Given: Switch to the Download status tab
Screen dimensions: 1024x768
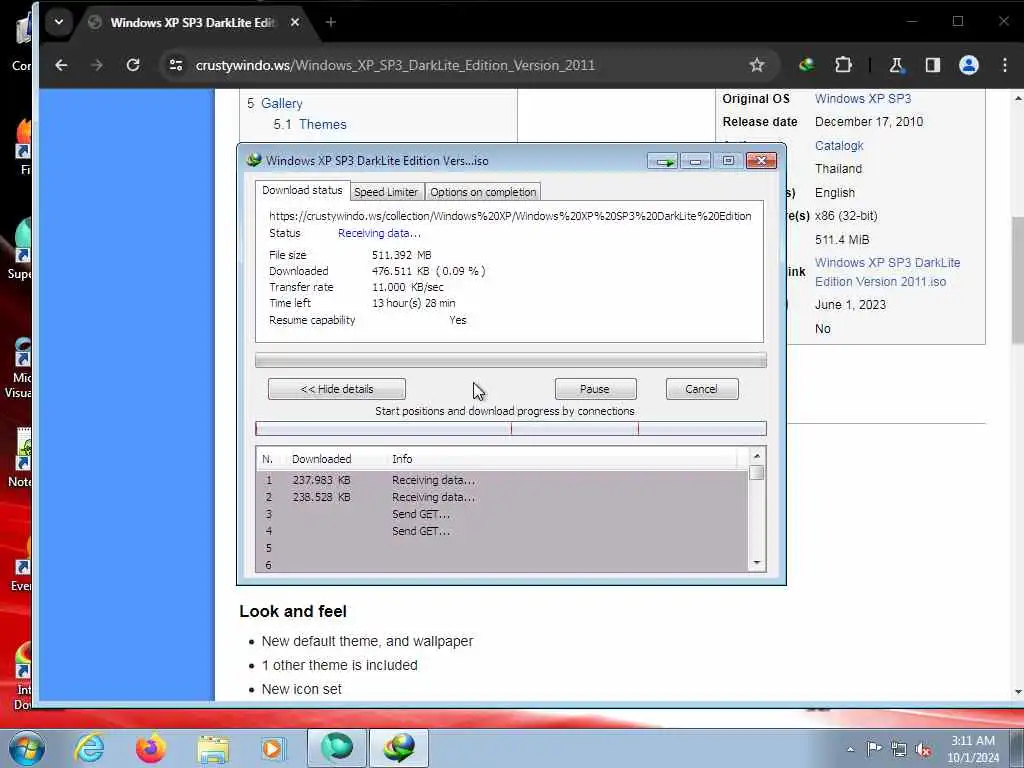Looking at the screenshot, I should (x=302, y=190).
